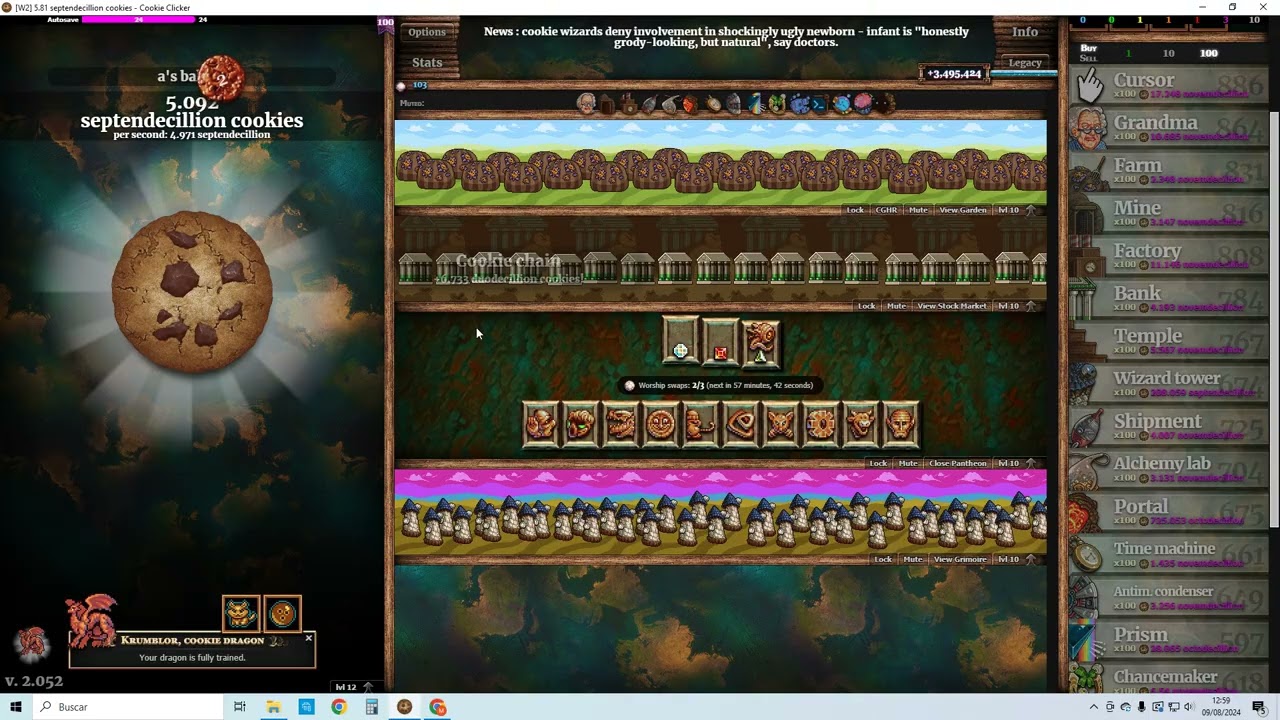Click the empty Ruby slot in Pantheon
Screen dimensions: 1280x720
point(720,341)
